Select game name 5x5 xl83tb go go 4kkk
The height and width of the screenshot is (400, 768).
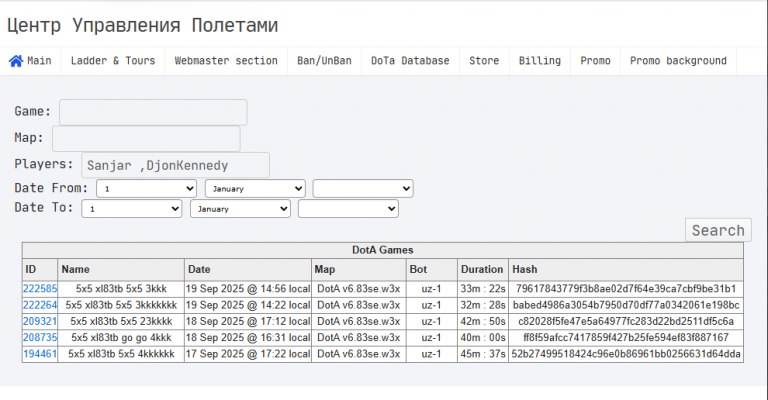121,337
